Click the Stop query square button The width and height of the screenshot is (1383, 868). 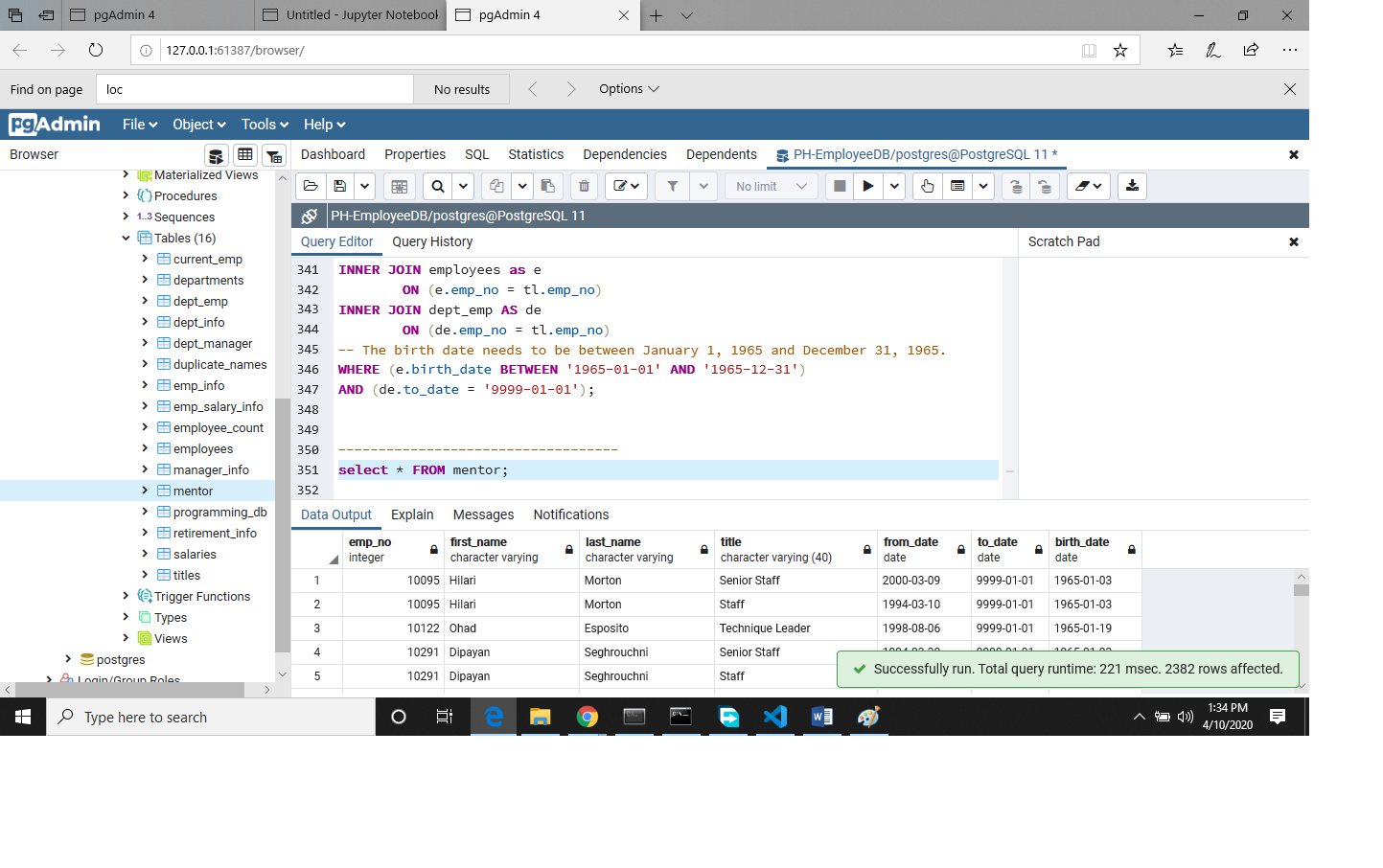[840, 186]
